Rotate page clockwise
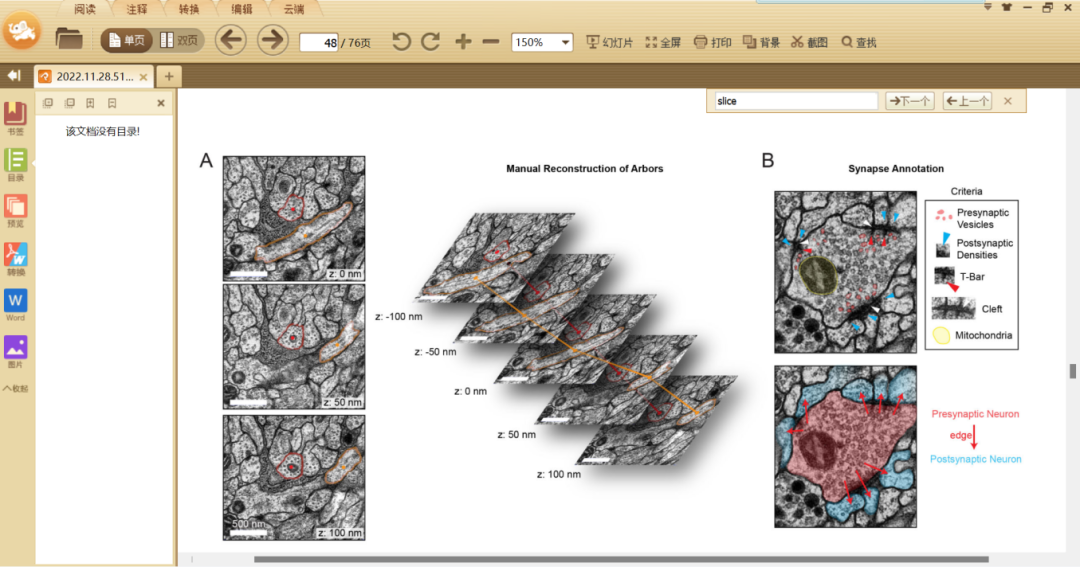 click(x=430, y=42)
